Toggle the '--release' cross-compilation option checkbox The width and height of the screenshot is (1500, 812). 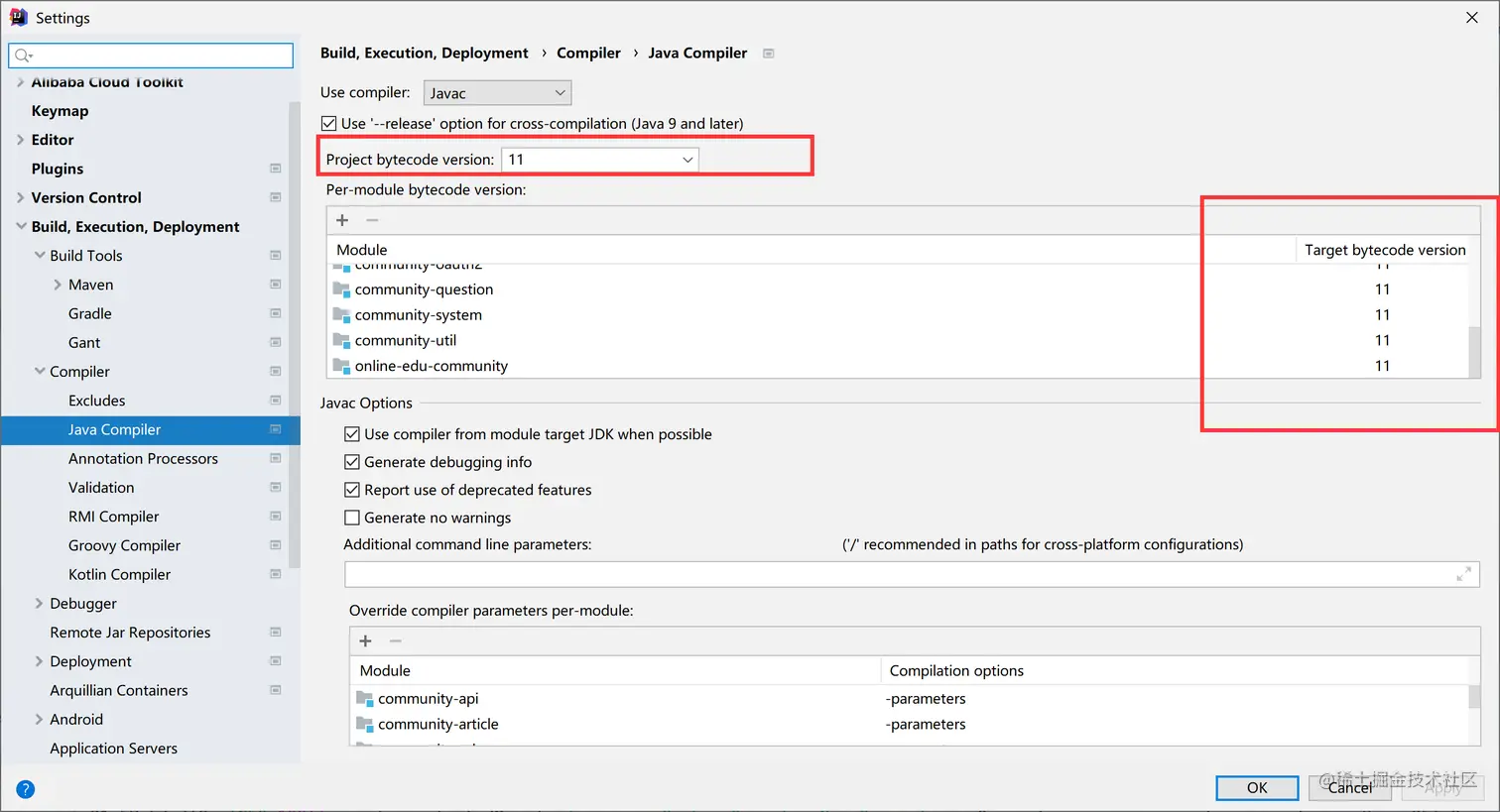click(x=329, y=124)
